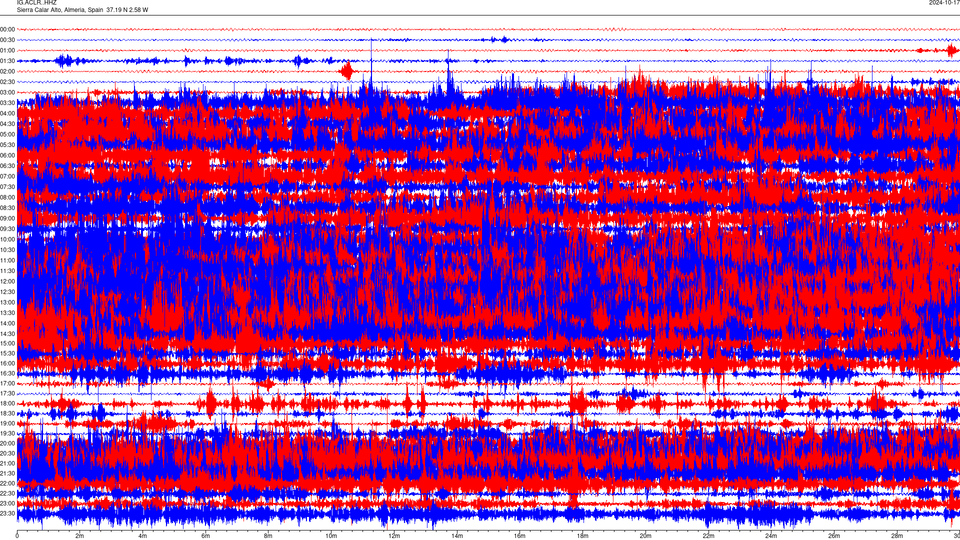Click the '02:30' time label

tap(8, 81)
